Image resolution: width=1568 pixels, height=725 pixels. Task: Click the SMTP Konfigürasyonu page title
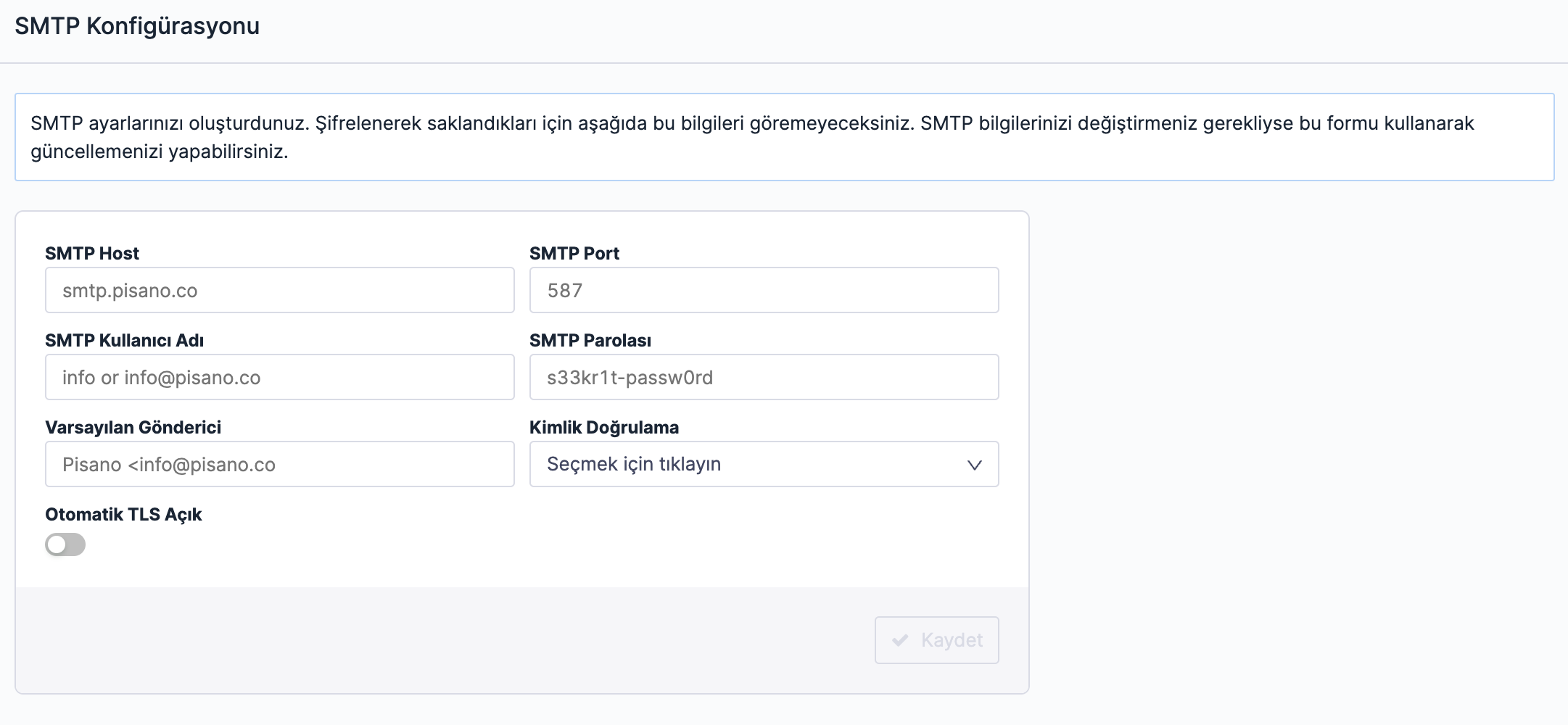137,26
